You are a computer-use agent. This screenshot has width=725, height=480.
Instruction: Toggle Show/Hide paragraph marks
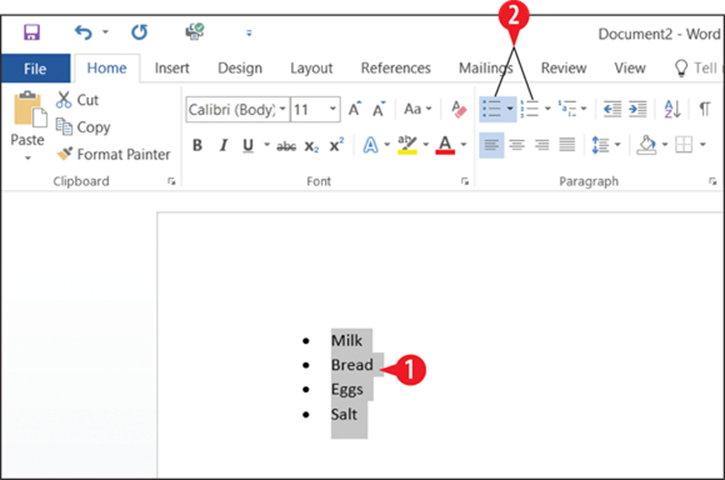[x=704, y=109]
